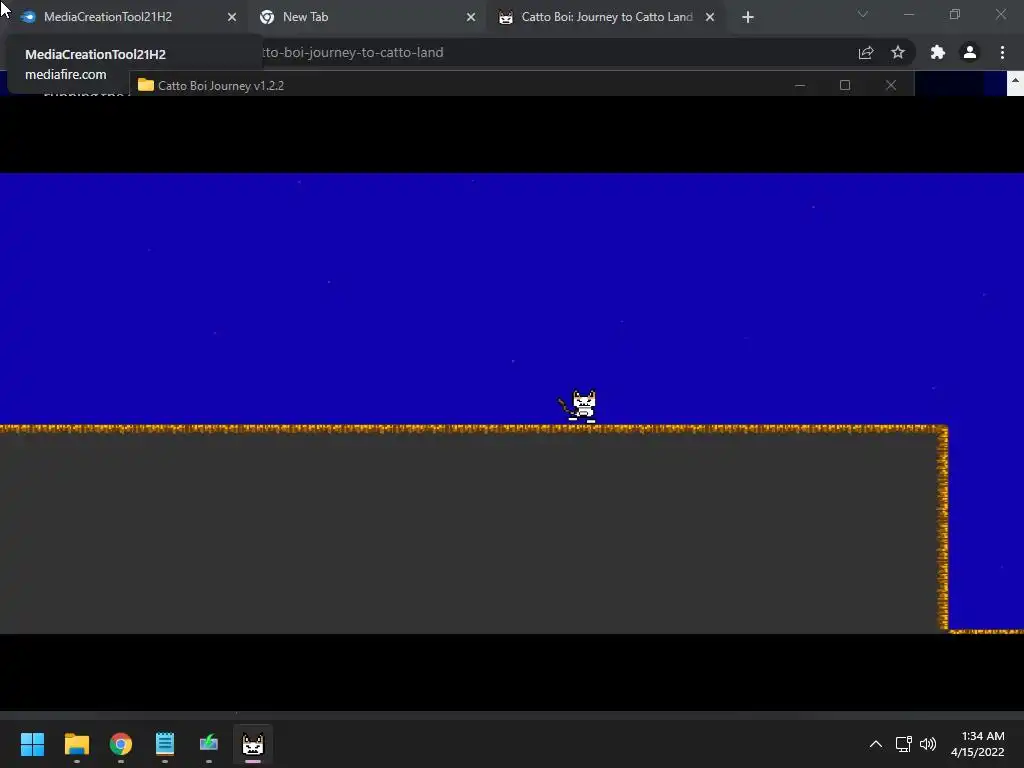Open a new browser tab with plus button
Image resolution: width=1024 pixels, height=768 pixels.
748,17
